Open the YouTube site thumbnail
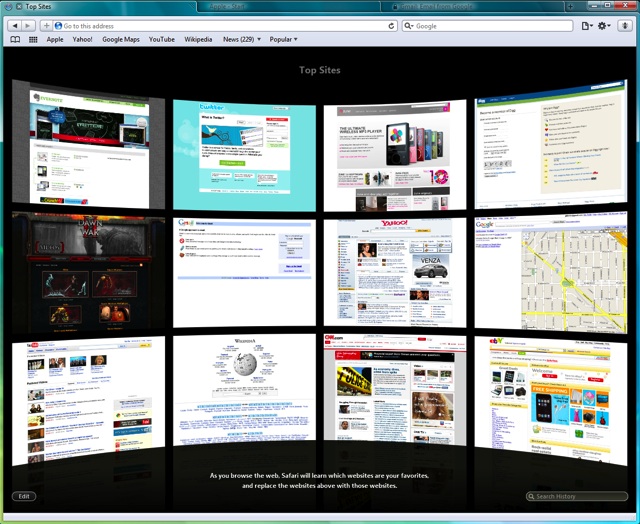 (x=89, y=401)
